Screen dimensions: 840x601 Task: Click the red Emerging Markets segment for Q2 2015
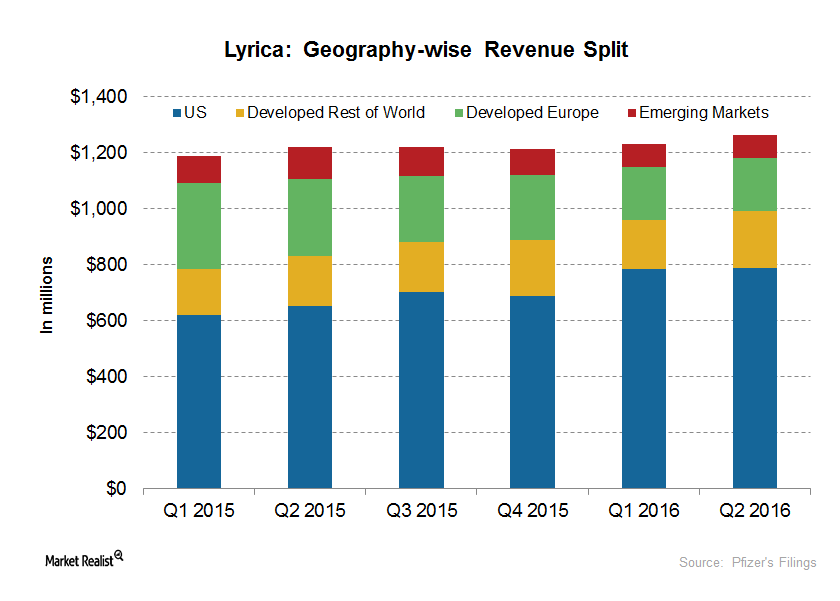310,163
